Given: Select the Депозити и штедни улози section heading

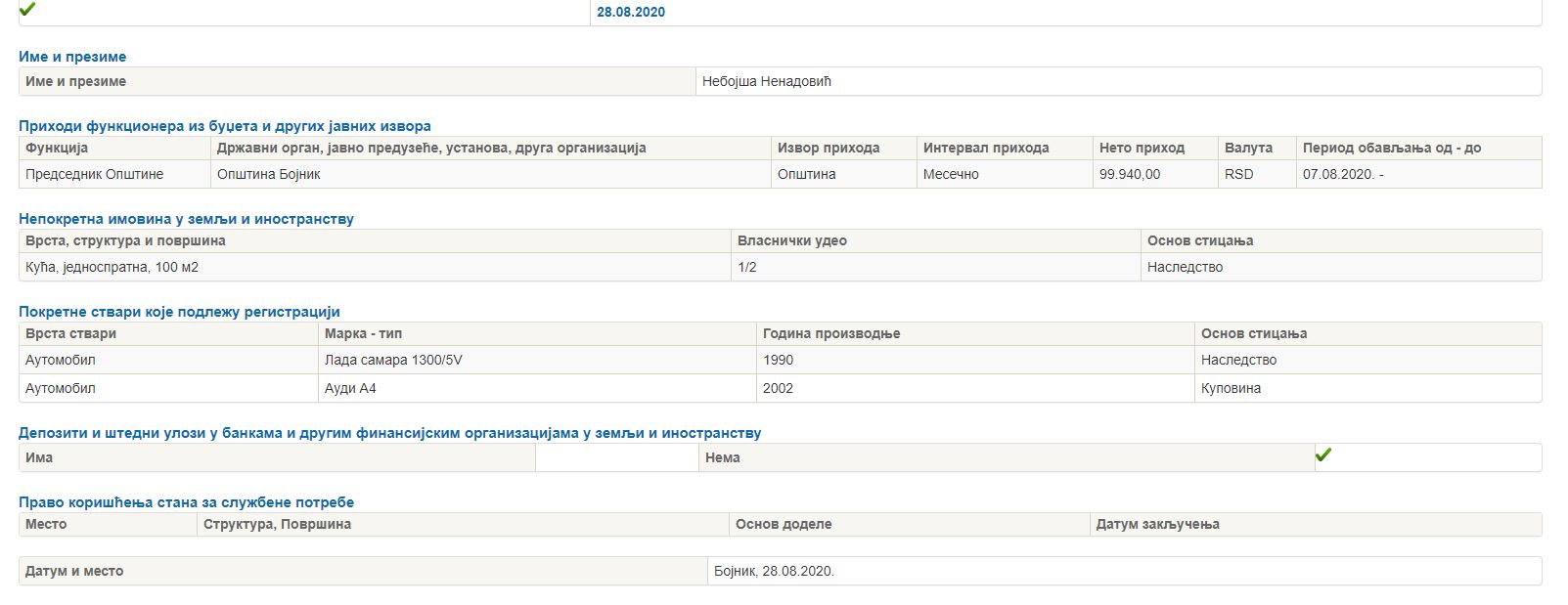Looking at the screenshot, I should click(x=389, y=433).
